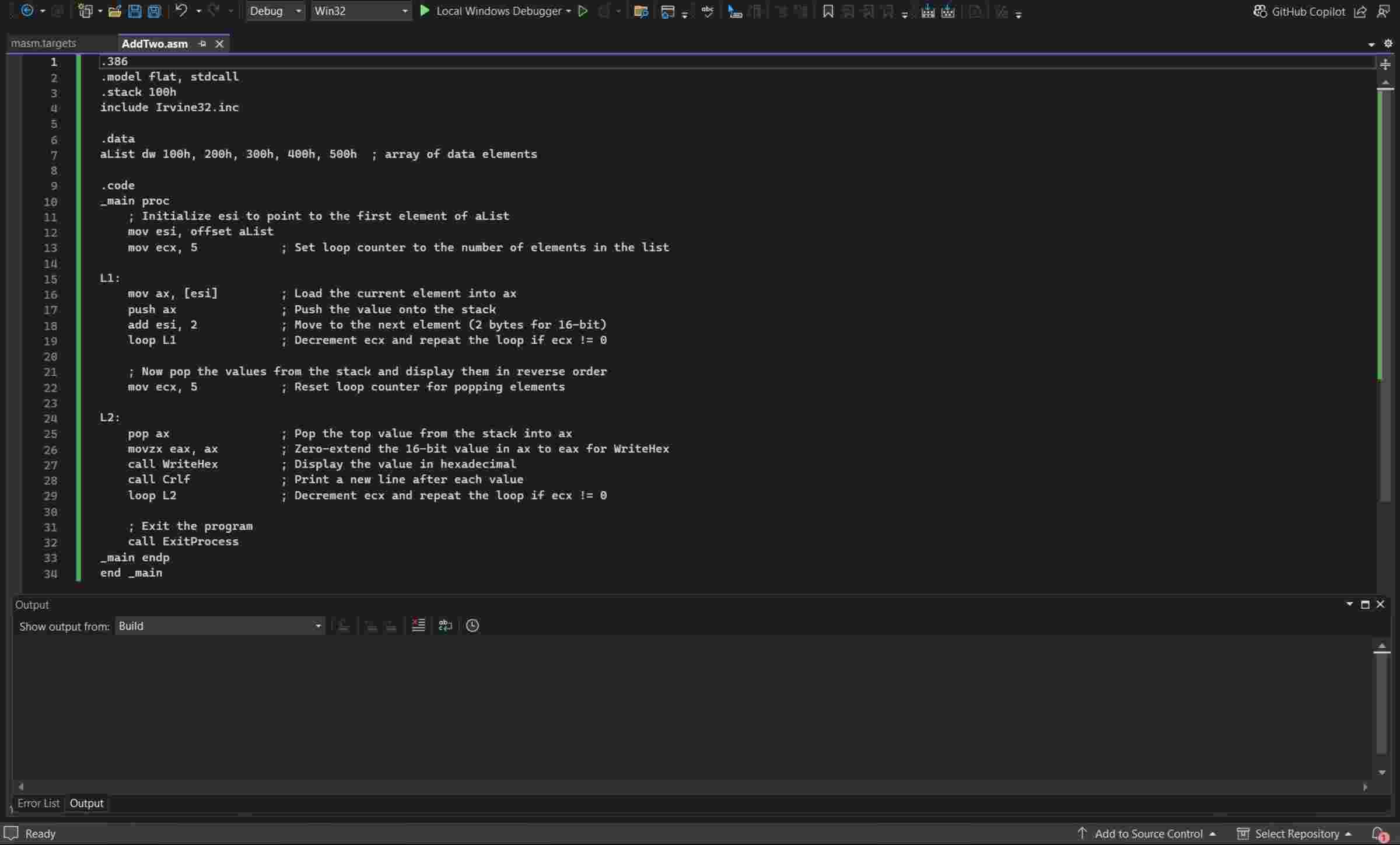1400x845 pixels.
Task: Open the Debug configuration dropdown
Action: [x=275, y=11]
